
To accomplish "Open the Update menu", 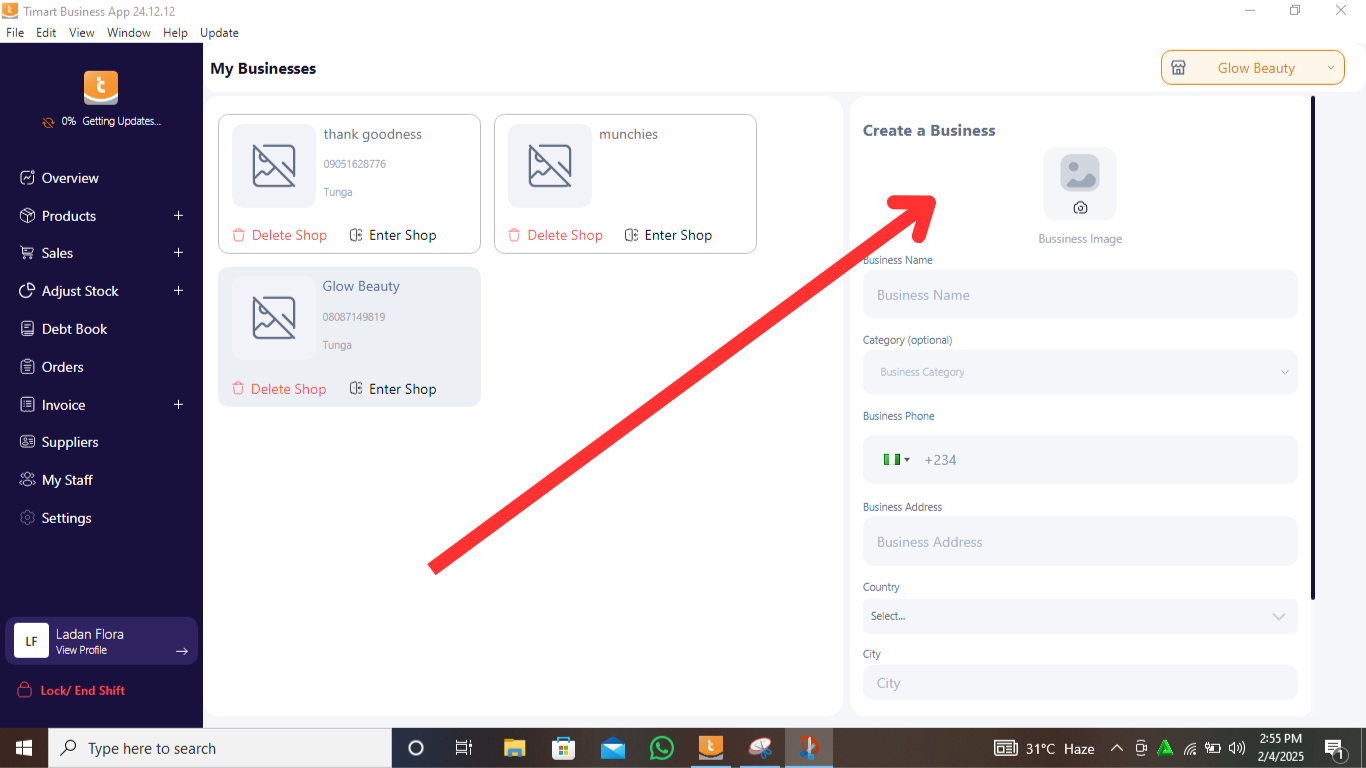I will [219, 33].
